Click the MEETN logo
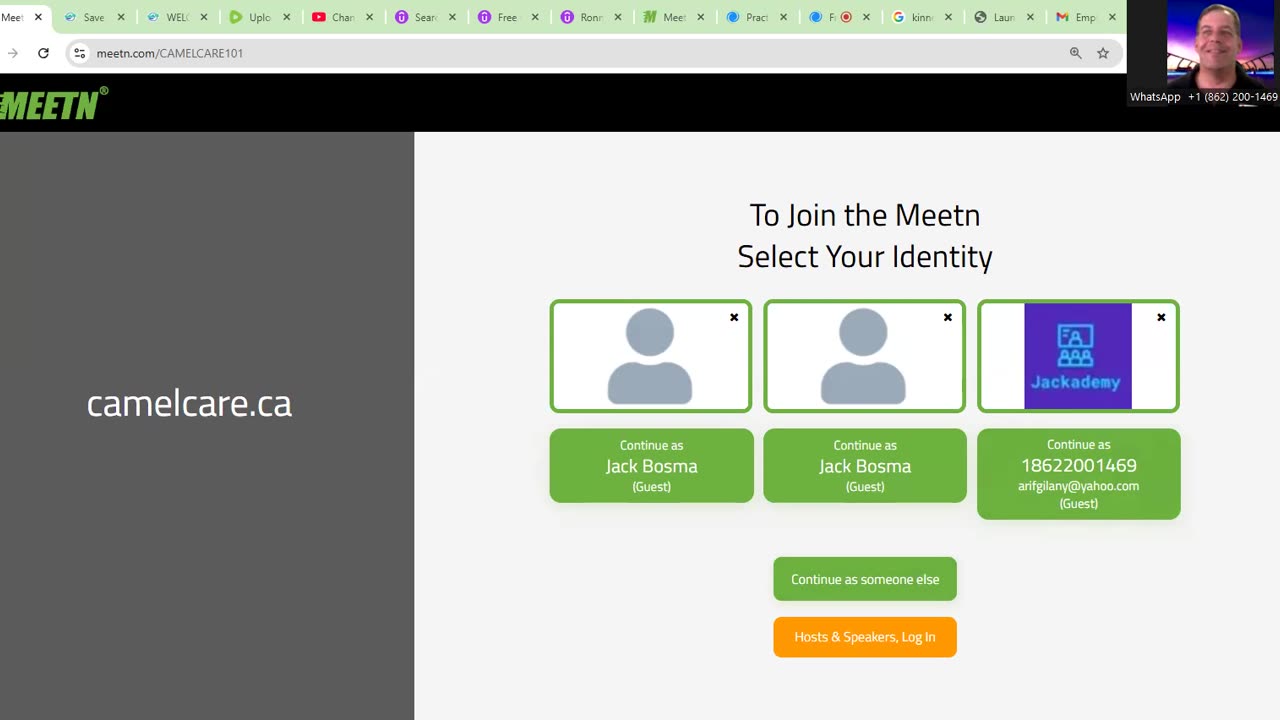The image size is (1280, 720). pyautogui.click(x=54, y=103)
